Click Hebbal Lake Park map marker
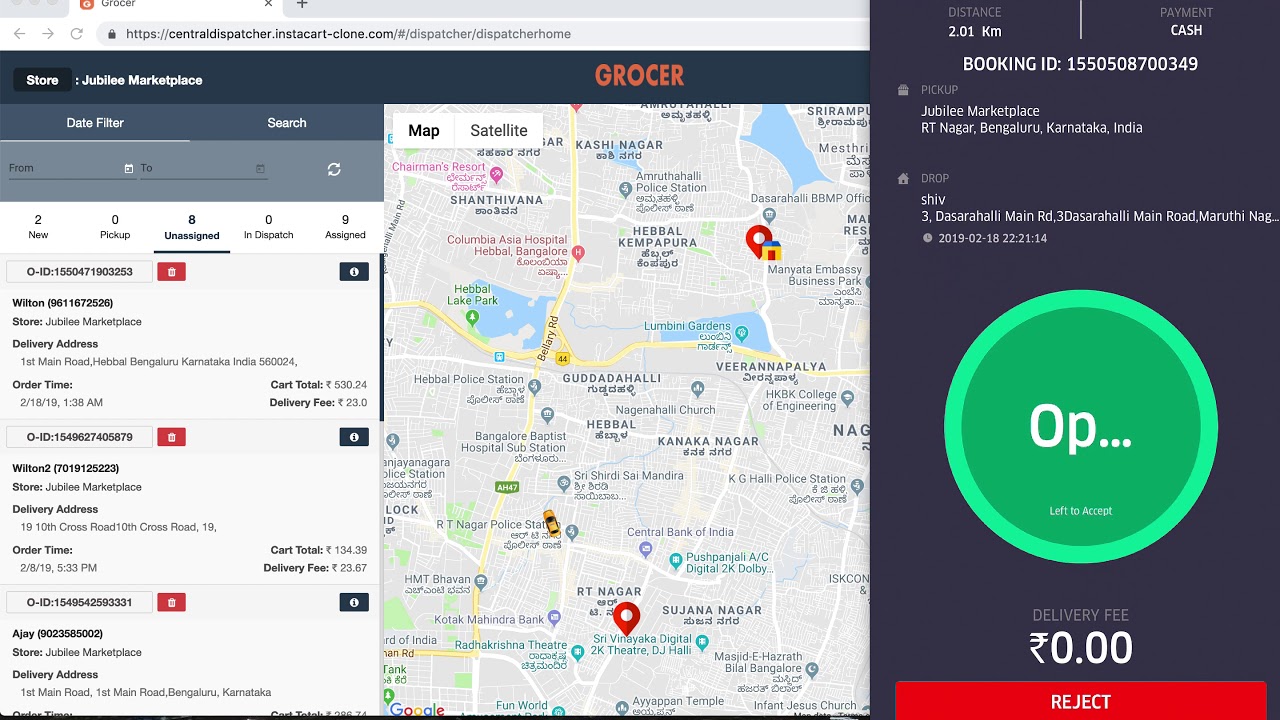The image size is (1280, 720). point(472,319)
